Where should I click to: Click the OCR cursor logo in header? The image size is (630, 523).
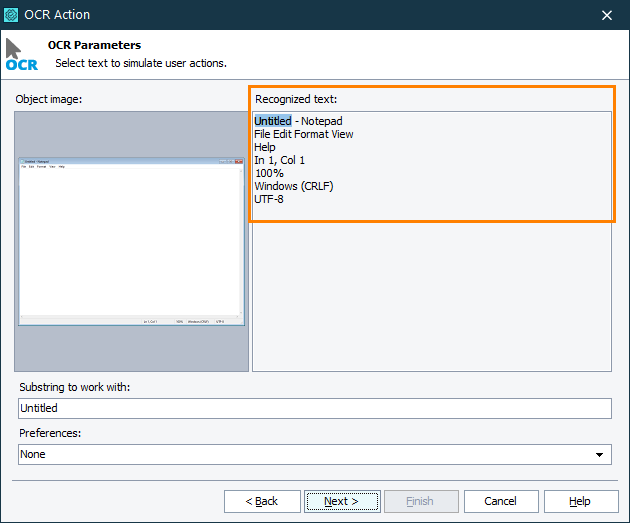tap(20, 55)
